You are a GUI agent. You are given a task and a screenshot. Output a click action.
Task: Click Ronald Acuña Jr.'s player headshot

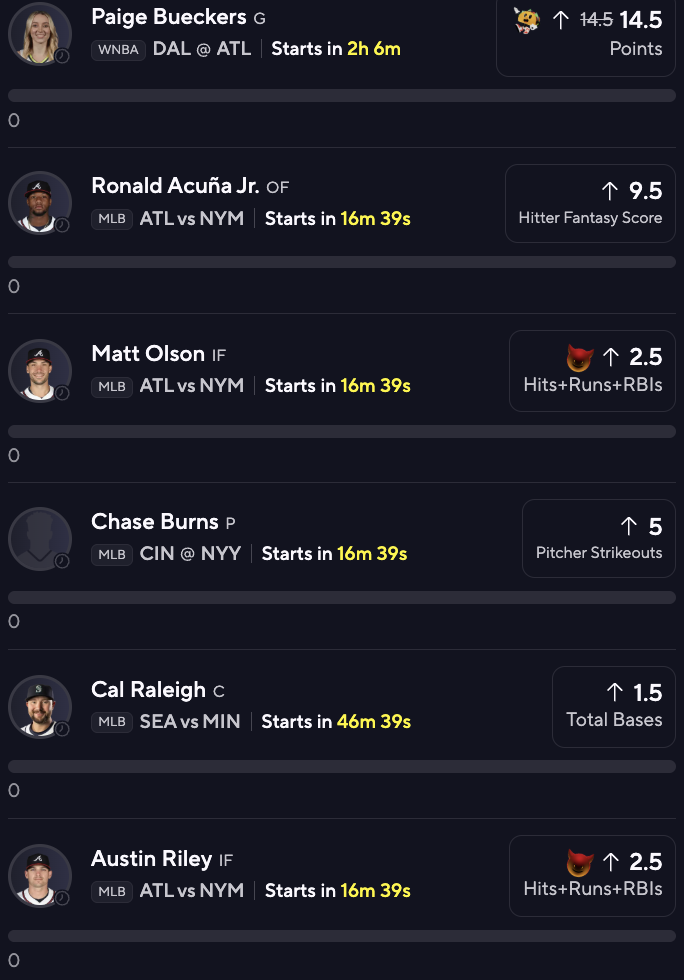(x=40, y=201)
